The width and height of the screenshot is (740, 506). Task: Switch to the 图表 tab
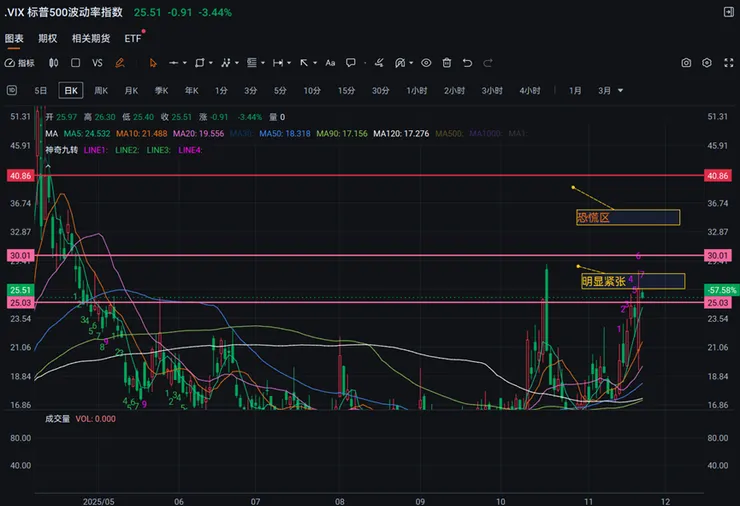pyautogui.click(x=14, y=38)
